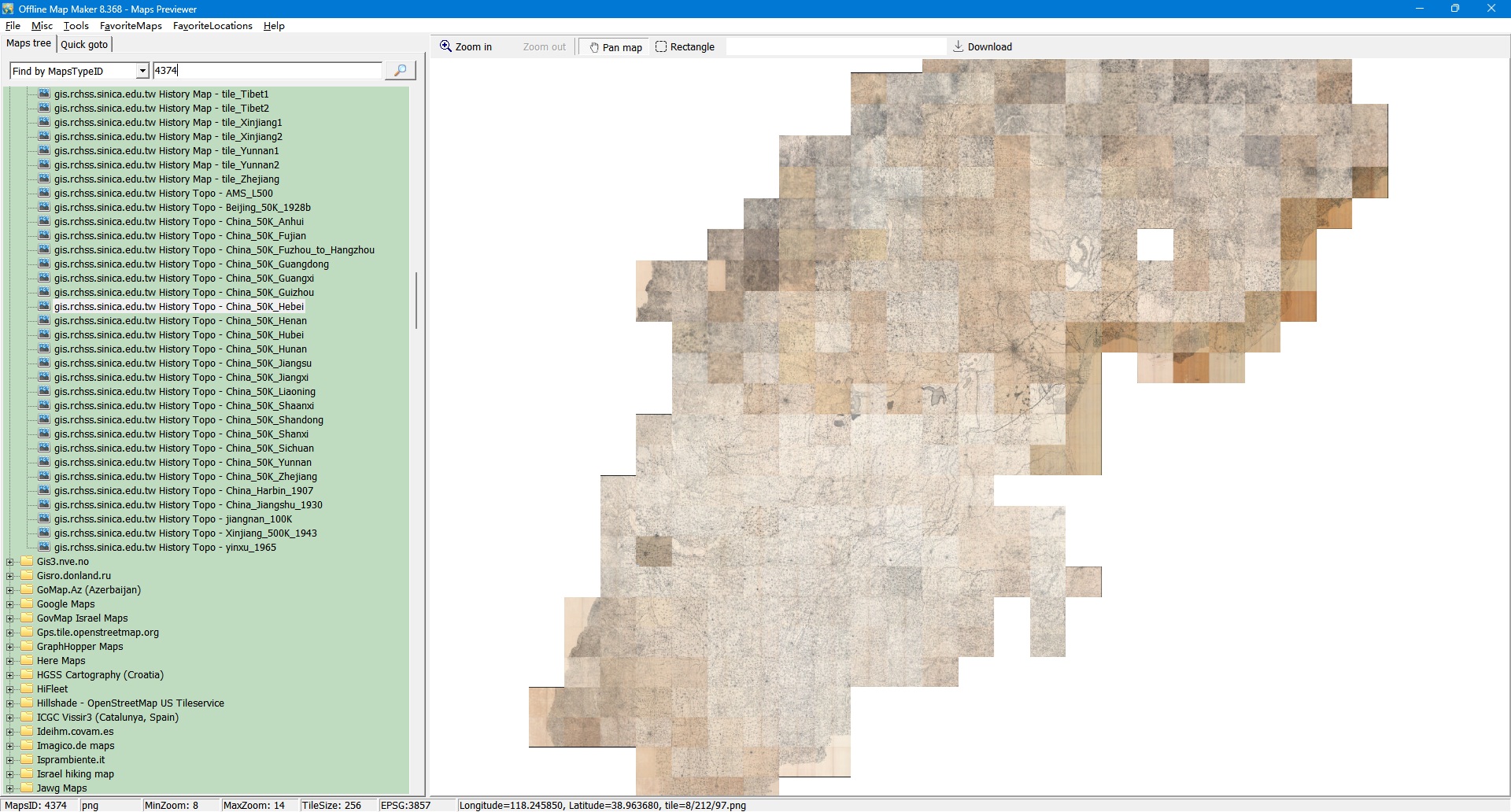
Task: Click the map icon for China_50K_Hebei
Action: tap(44, 307)
